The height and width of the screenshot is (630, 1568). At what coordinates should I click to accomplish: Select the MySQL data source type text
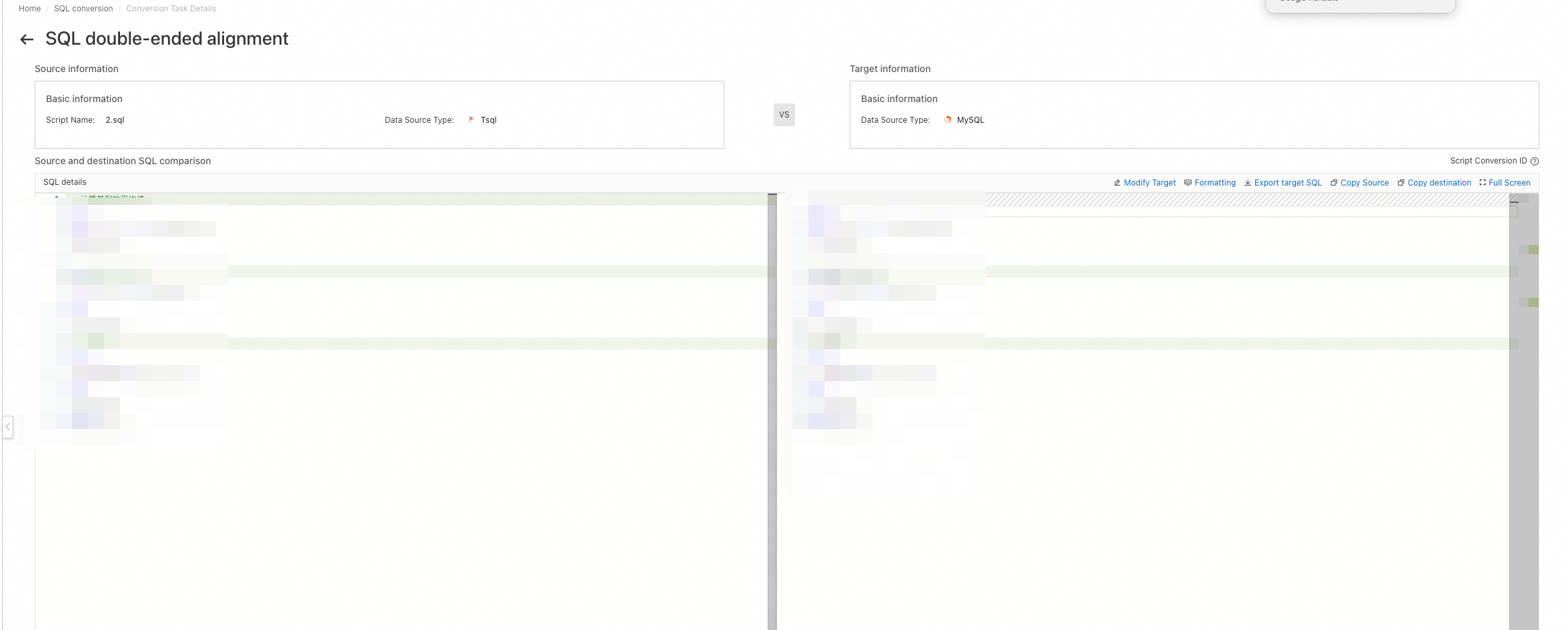(x=970, y=120)
